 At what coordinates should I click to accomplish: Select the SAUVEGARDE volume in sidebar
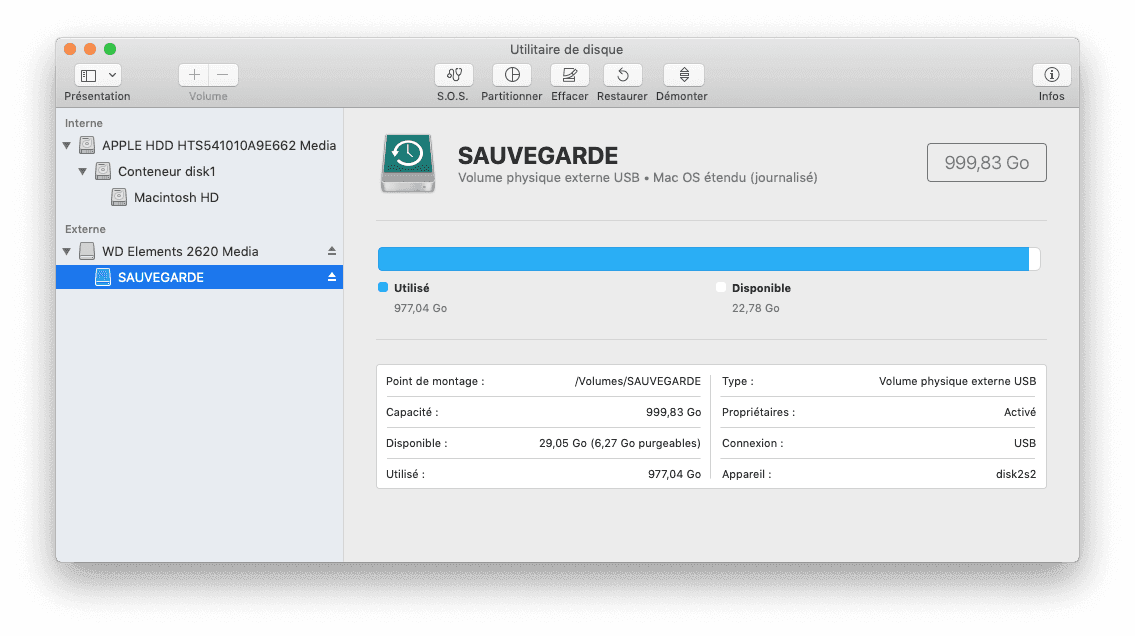(160, 277)
